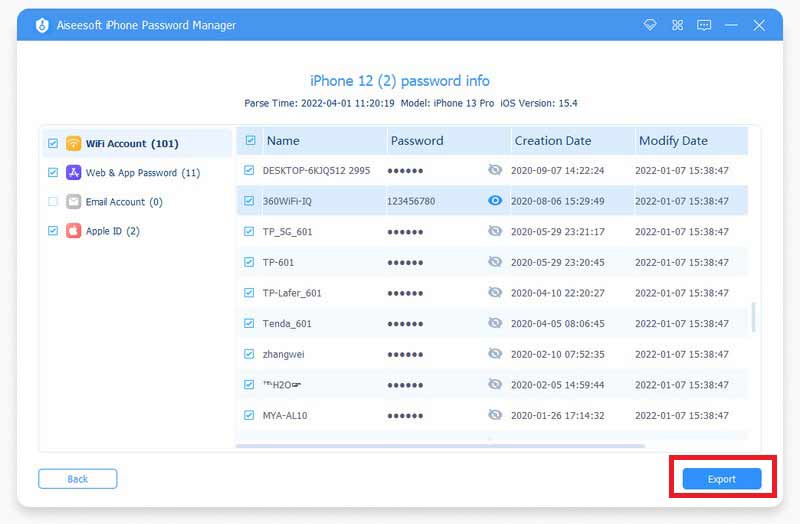The width and height of the screenshot is (800, 524).
Task: Minimize the Password Manager window
Action: point(731,25)
